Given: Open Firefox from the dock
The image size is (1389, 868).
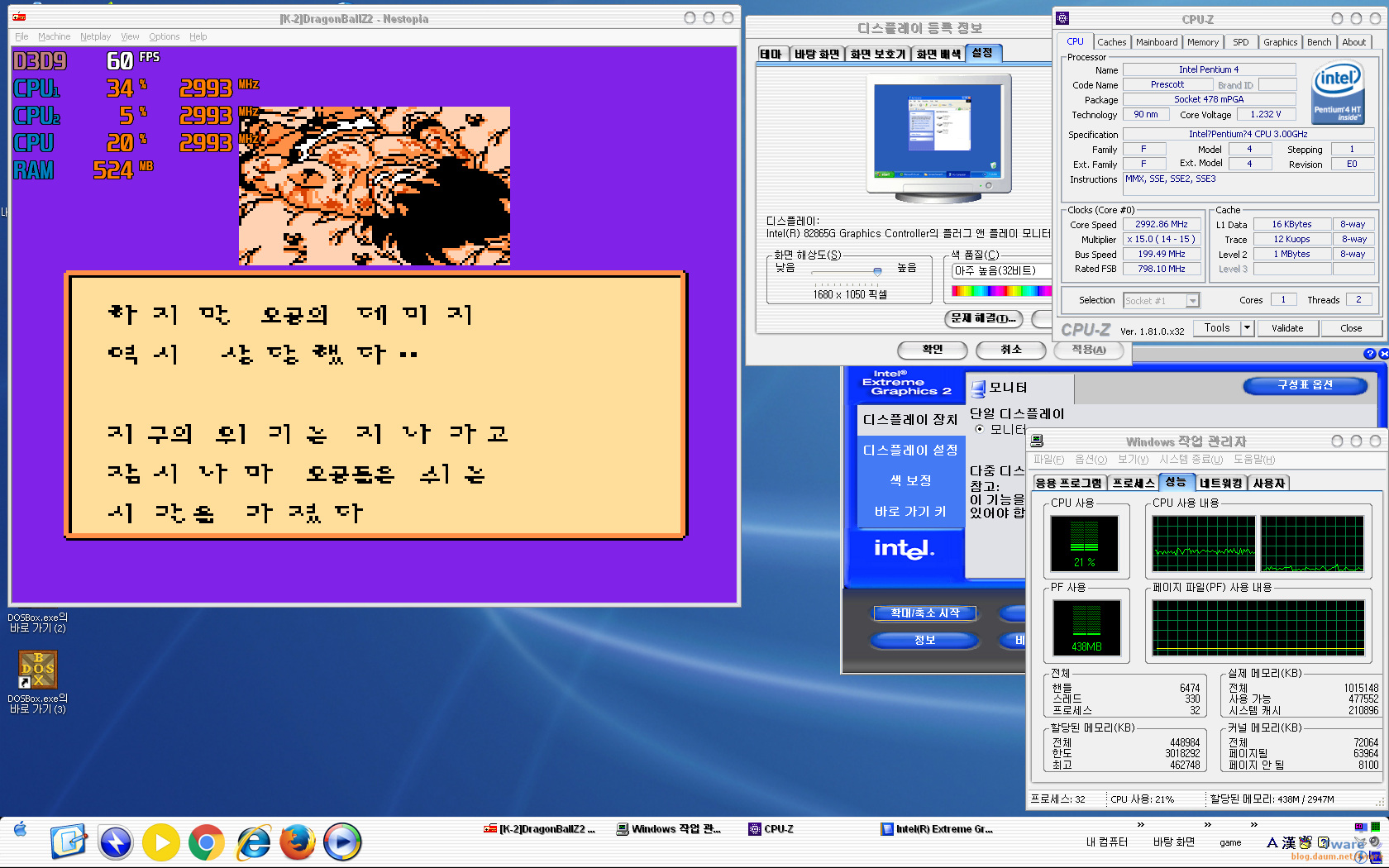Looking at the screenshot, I should pos(298,842).
